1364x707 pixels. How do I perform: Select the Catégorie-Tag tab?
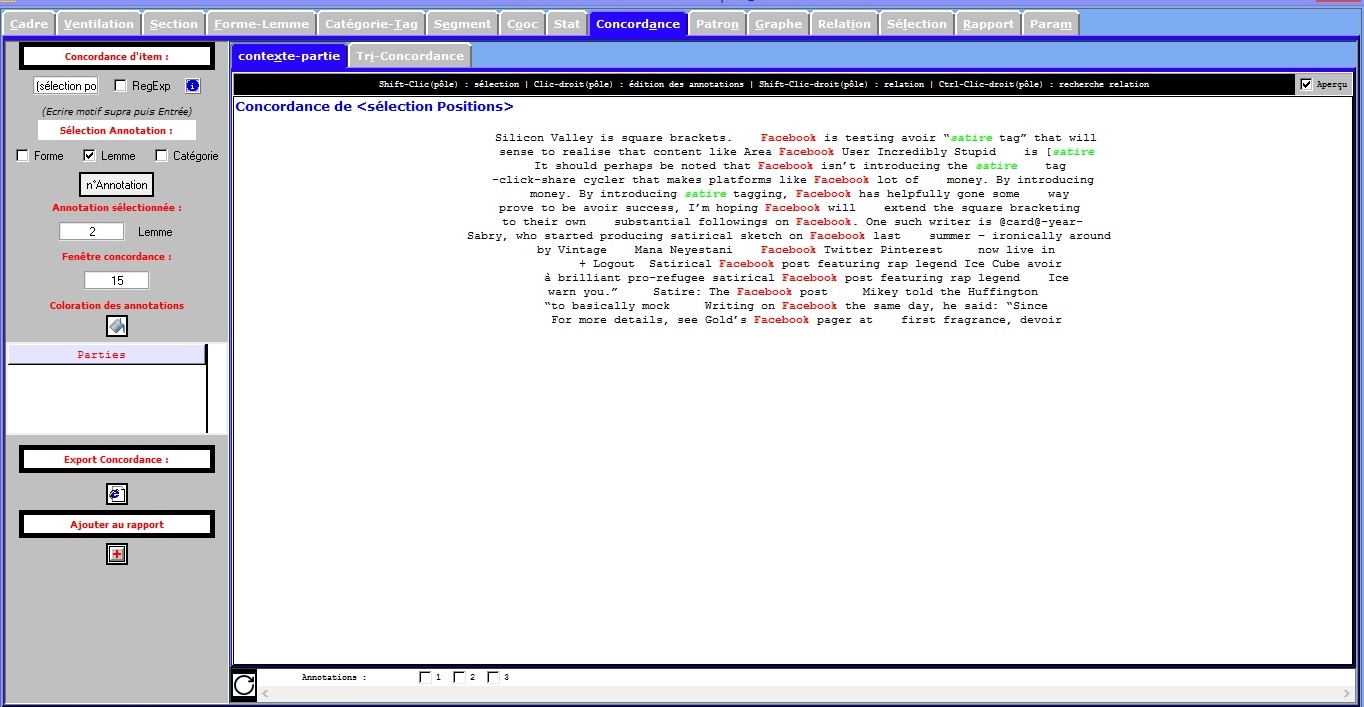click(x=372, y=24)
